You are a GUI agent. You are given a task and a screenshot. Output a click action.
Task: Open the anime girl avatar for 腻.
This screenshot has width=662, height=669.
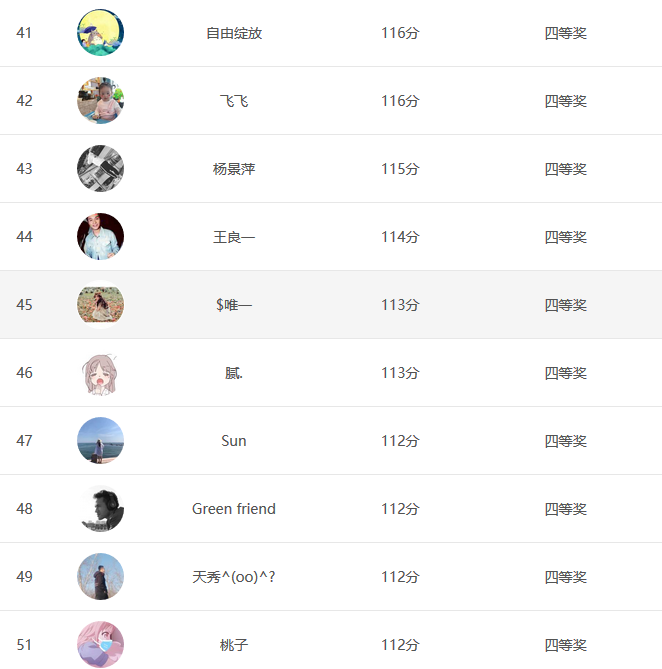[100, 373]
